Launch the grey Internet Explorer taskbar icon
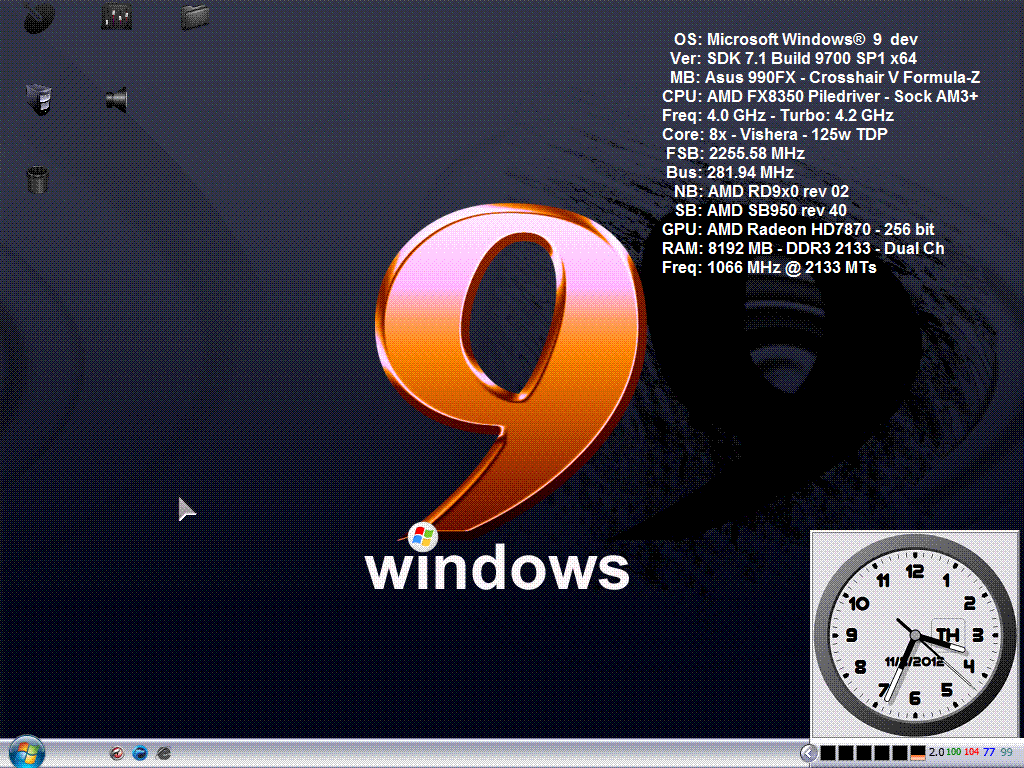This screenshot has width=1024, height=768. (x=164, y=753)
